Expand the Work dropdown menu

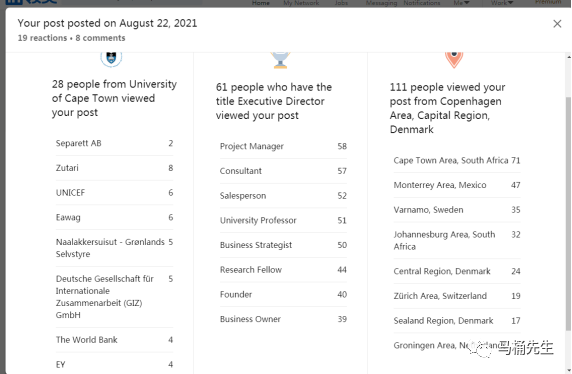[502, 3]
